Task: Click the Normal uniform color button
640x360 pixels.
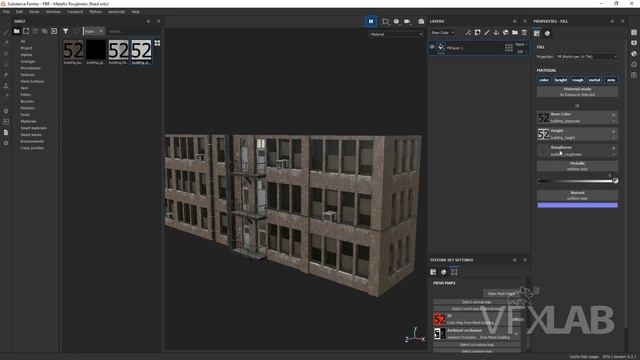Action: tap(577, 195)
